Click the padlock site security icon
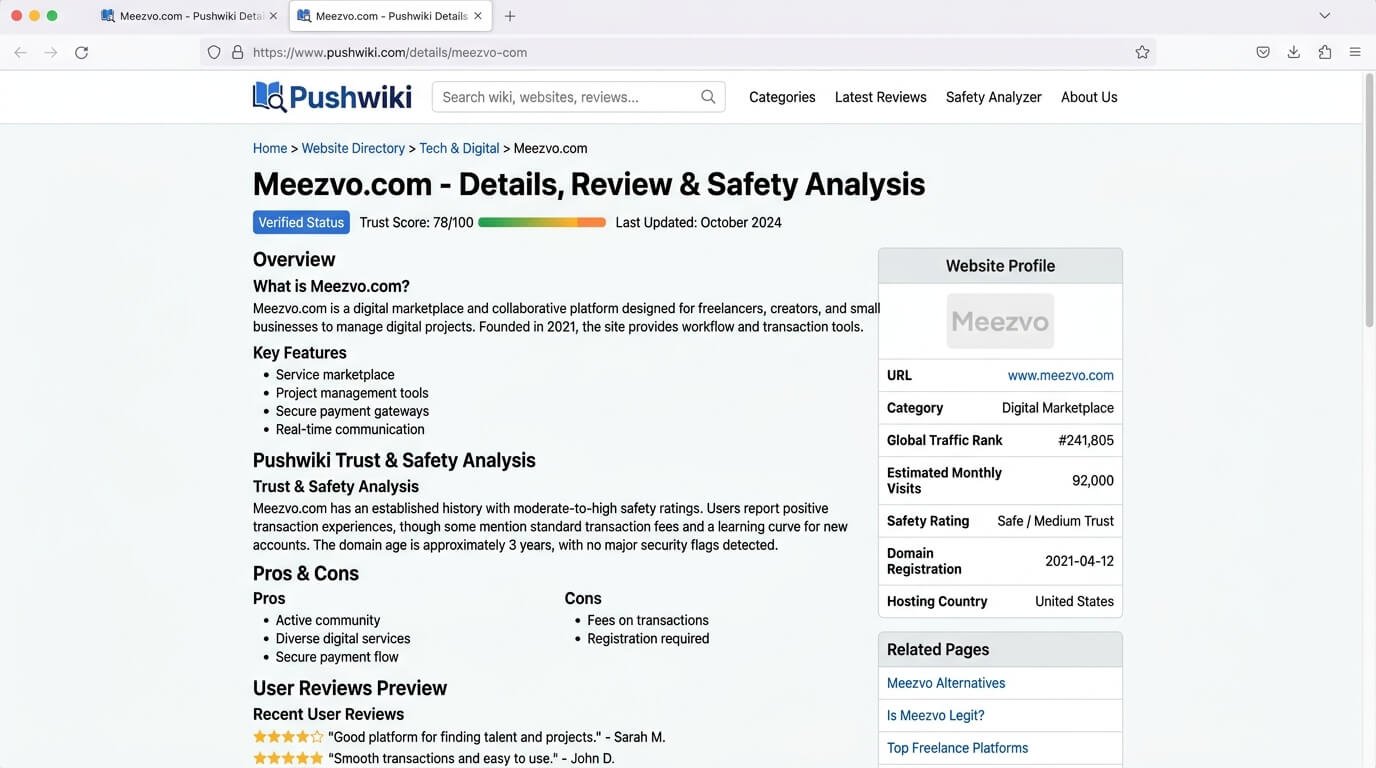The image size is (1376, 768). tap(237, 52)
